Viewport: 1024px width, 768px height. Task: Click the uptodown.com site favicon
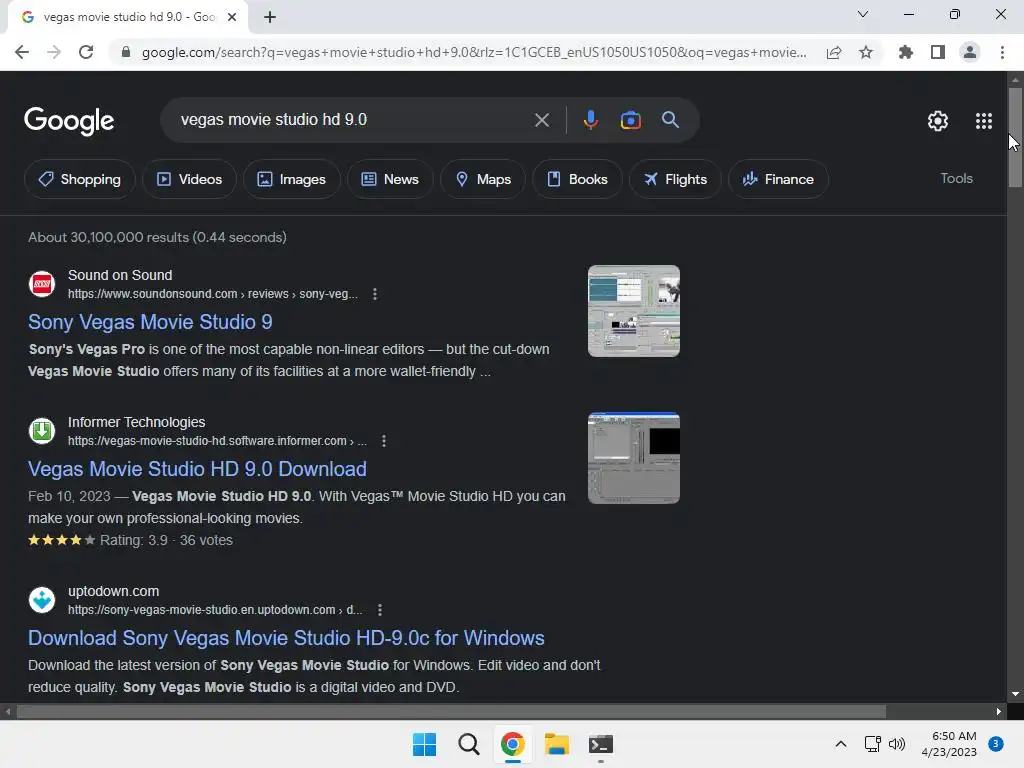click(x=42, y=600)
